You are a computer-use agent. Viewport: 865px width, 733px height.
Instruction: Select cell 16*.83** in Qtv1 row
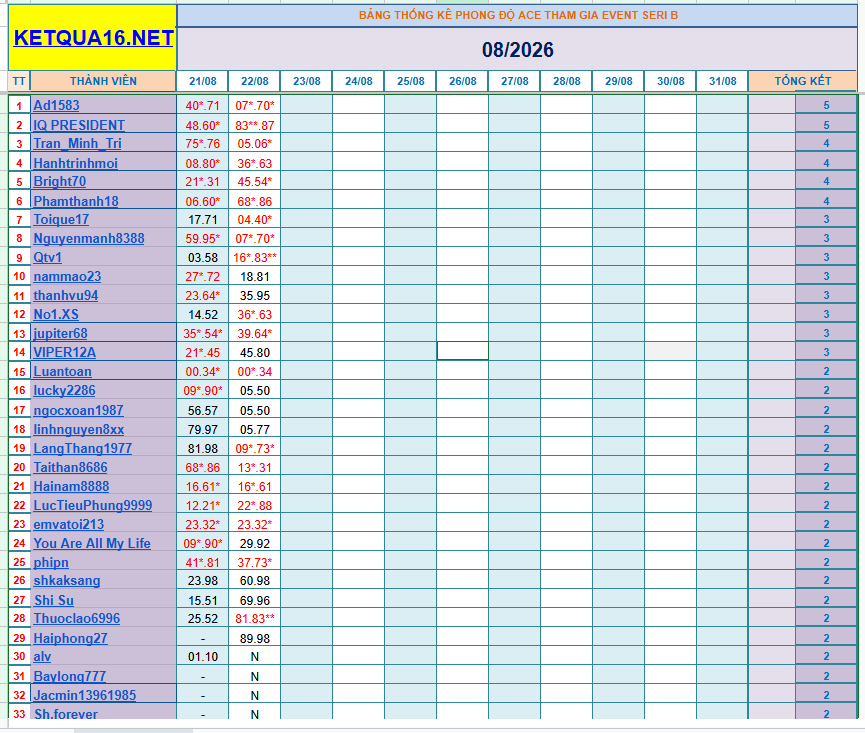click(x=254, y=258)
